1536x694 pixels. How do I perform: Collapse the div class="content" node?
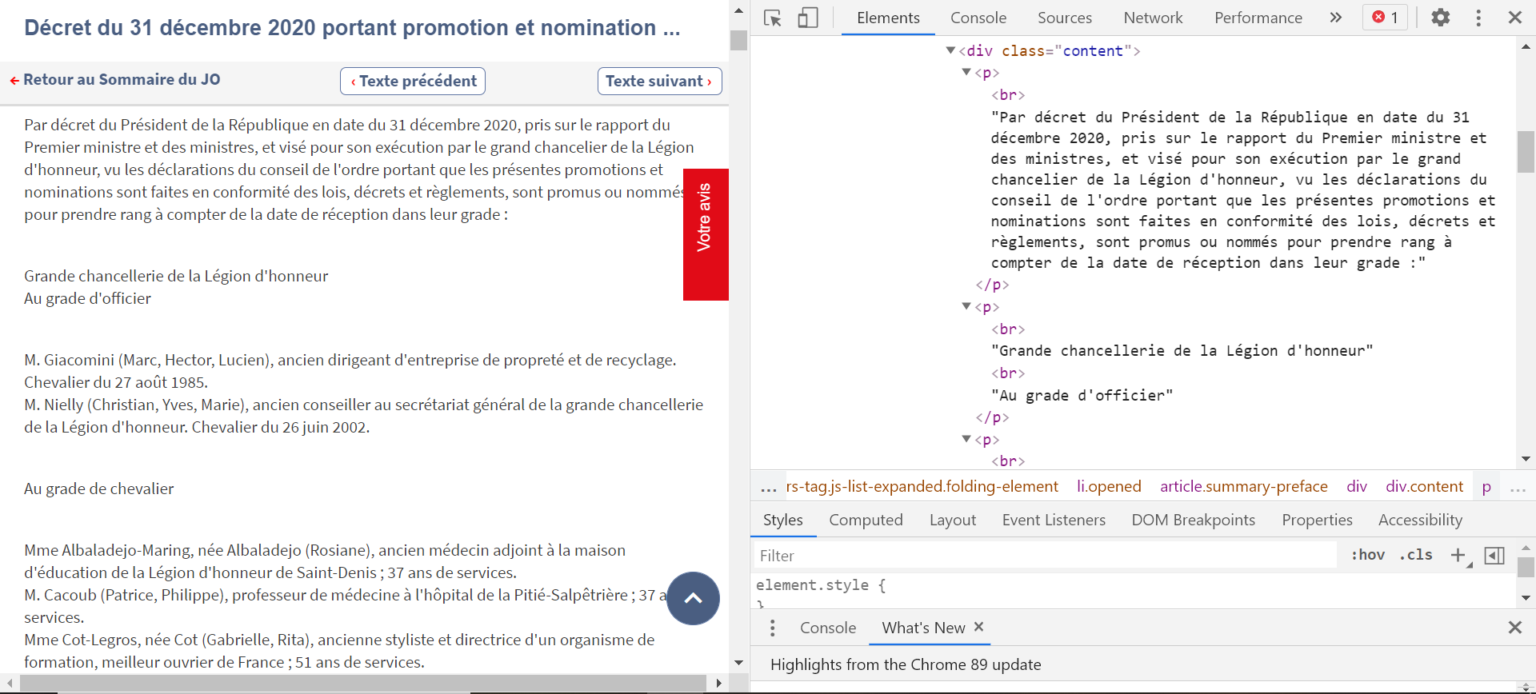click(951, 51)
